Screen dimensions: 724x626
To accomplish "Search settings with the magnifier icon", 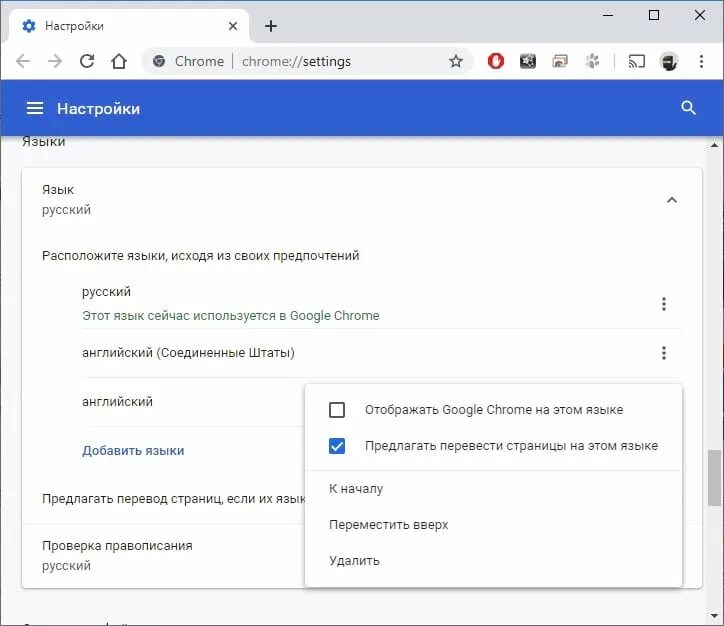I will click(x=688, y=108).
